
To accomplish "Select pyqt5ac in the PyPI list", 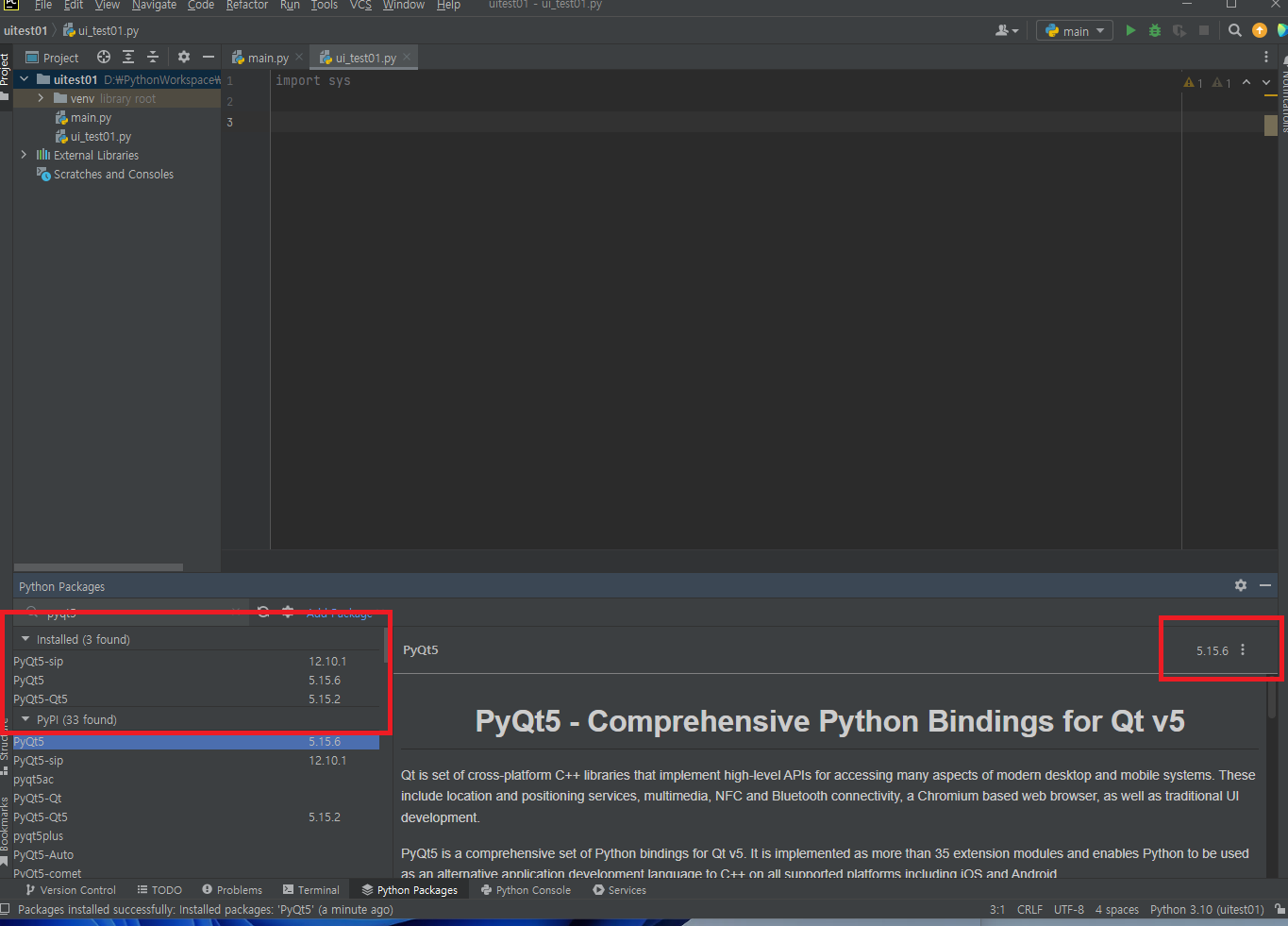I will (x=196, y=779).
